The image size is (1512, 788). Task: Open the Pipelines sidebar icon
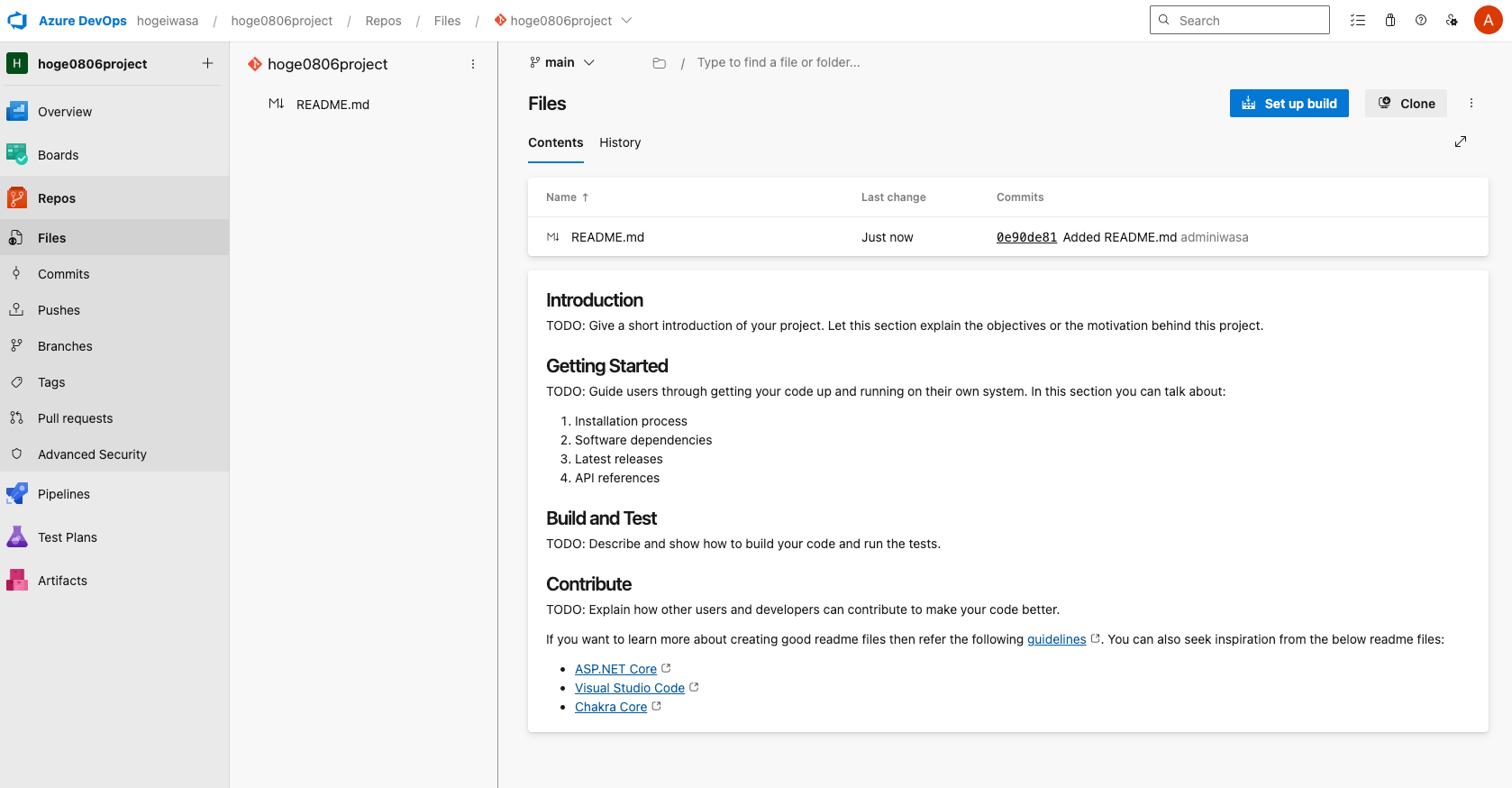[17, 494]
